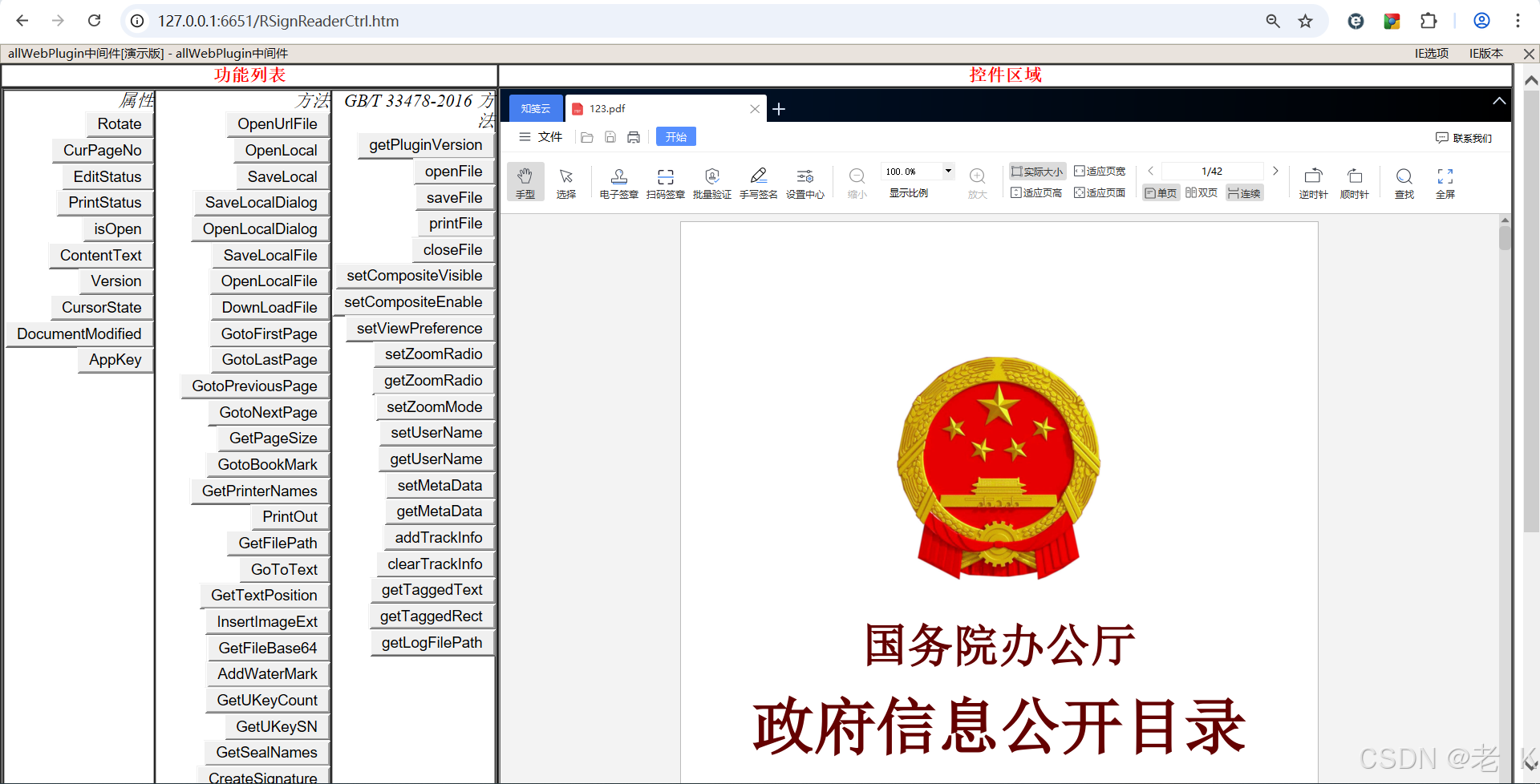The image size is (1540, 784).
Task: Open the electronic seal (电子签章) tool
Action: point(618,182)
